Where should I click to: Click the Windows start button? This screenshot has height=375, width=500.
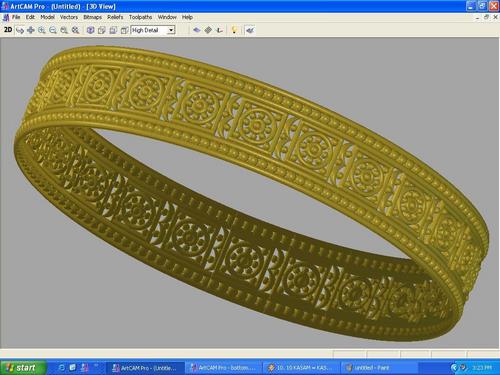coord(22,368)
